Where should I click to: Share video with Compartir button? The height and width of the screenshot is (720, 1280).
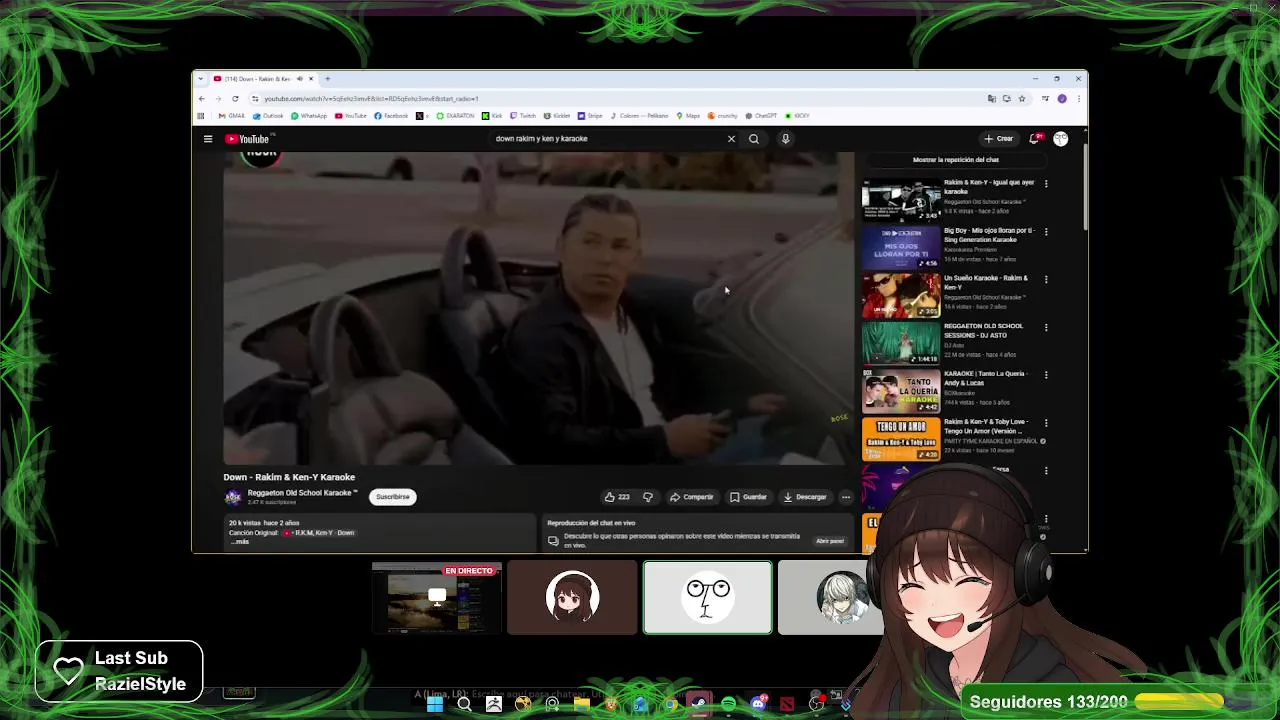click(692, 497)
